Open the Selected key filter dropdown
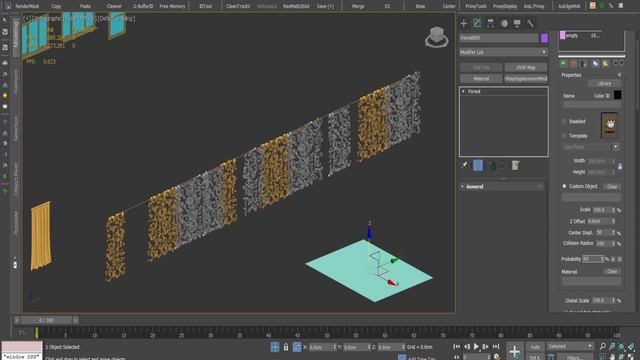Image resolution: width=640 pixels, height=360 pixels. 570,347
